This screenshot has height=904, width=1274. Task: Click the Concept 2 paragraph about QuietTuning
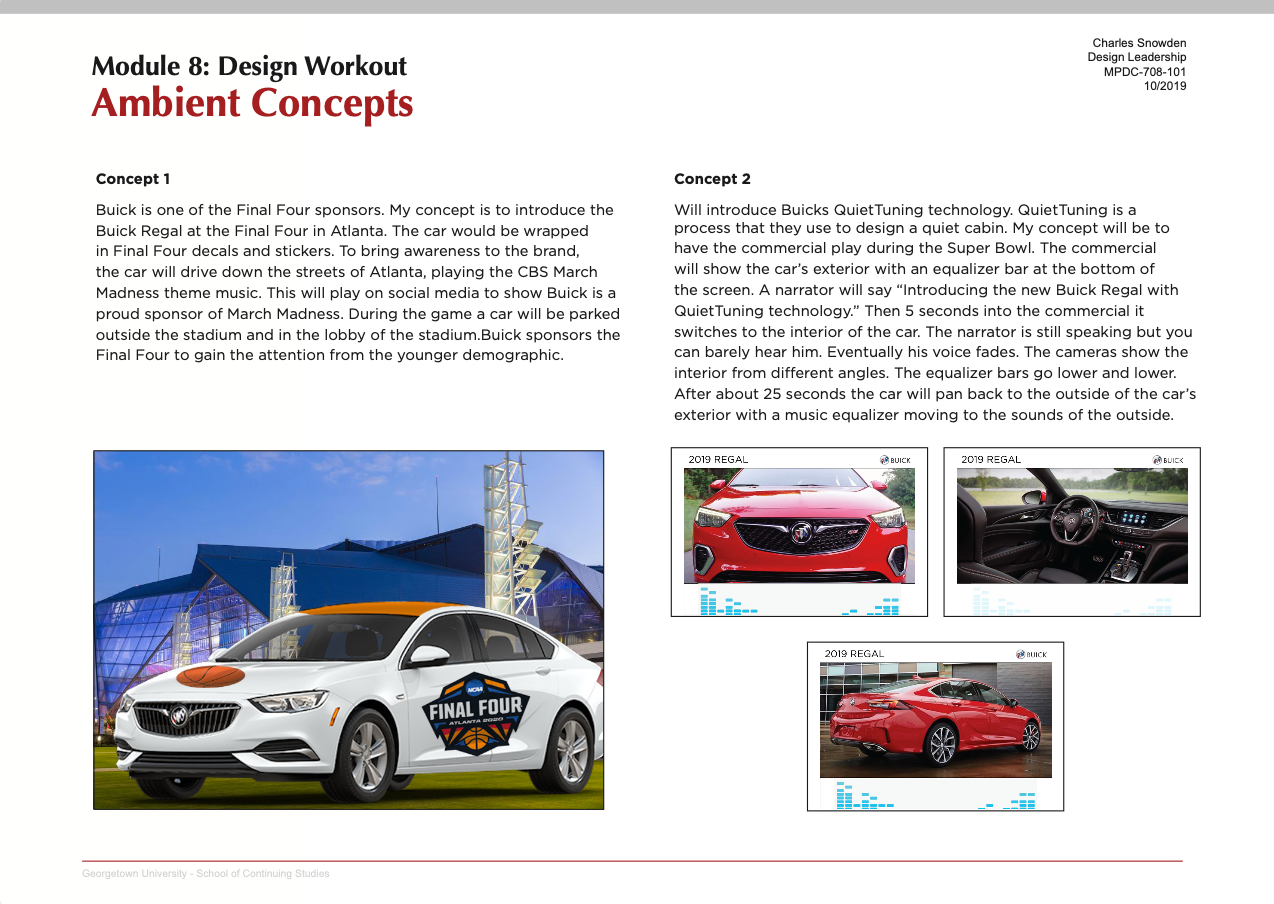(x=935, y=312)
